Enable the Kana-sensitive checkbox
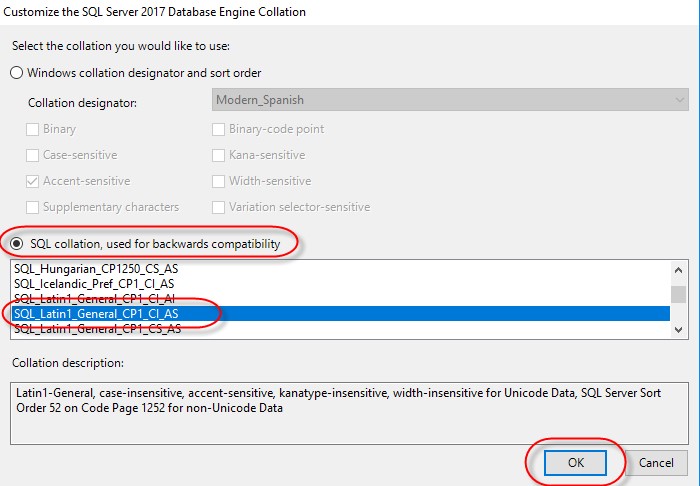Image resolution: width=700 pixels, height=486 pixels. point(219,155)
